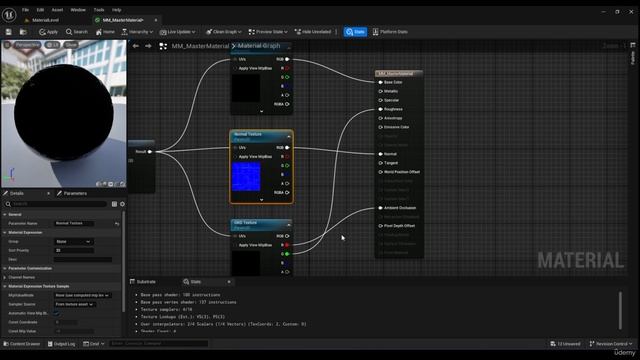Collapse the Material Expression section

pyautogui.click(x=5, y=232)
